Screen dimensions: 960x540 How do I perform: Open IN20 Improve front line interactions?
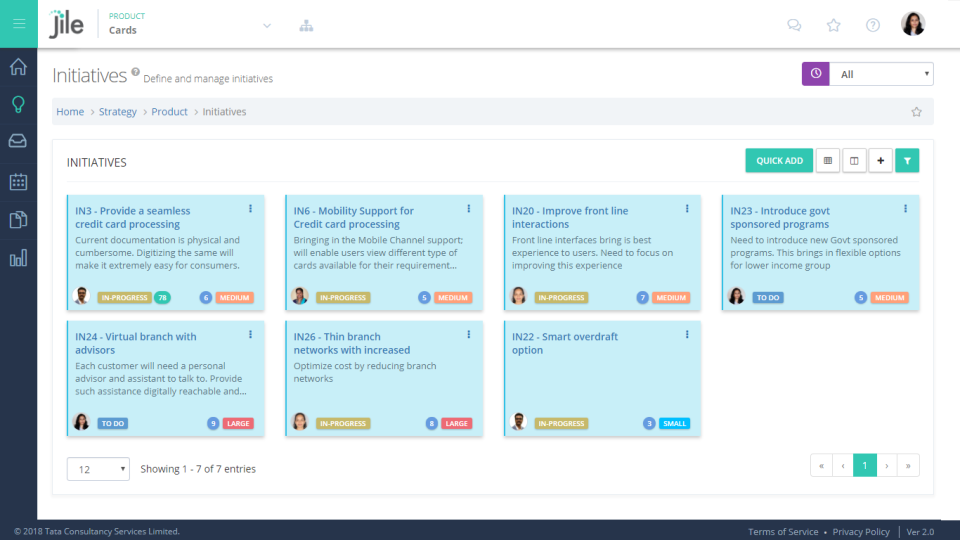[570, 217]
